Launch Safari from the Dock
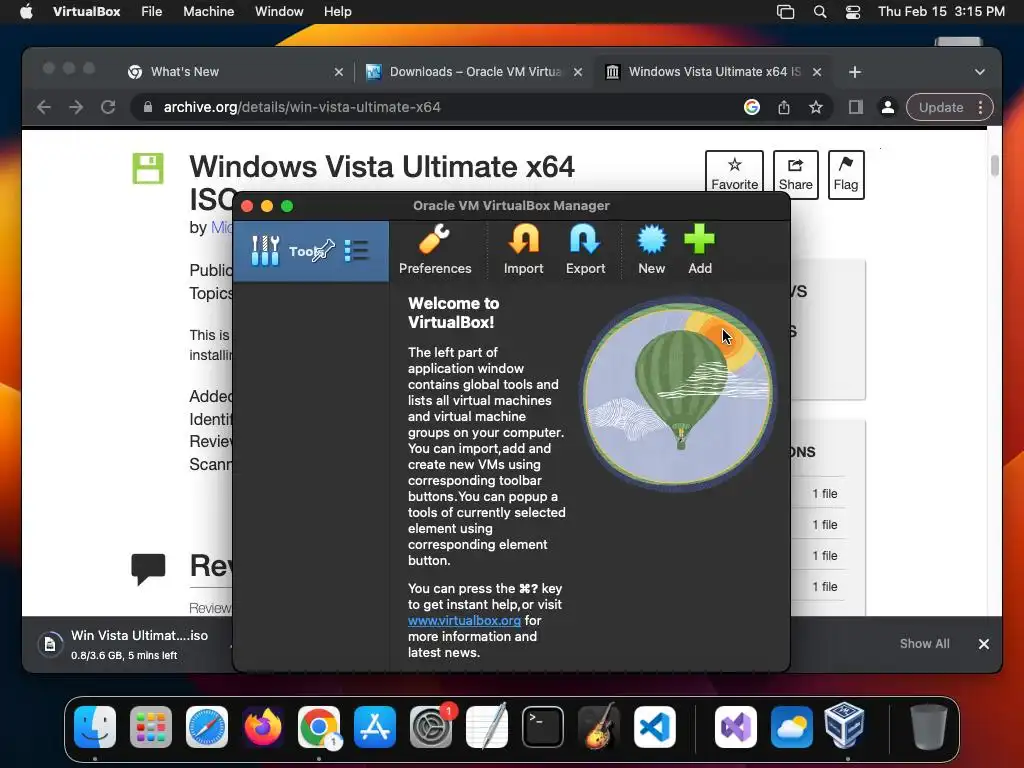 (207, 727)
